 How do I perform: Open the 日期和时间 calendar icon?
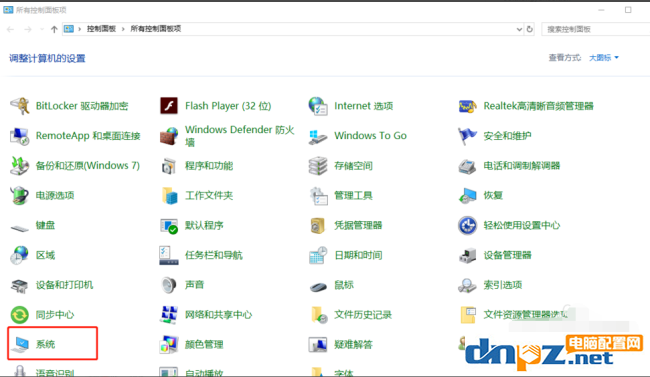[318, 255]
